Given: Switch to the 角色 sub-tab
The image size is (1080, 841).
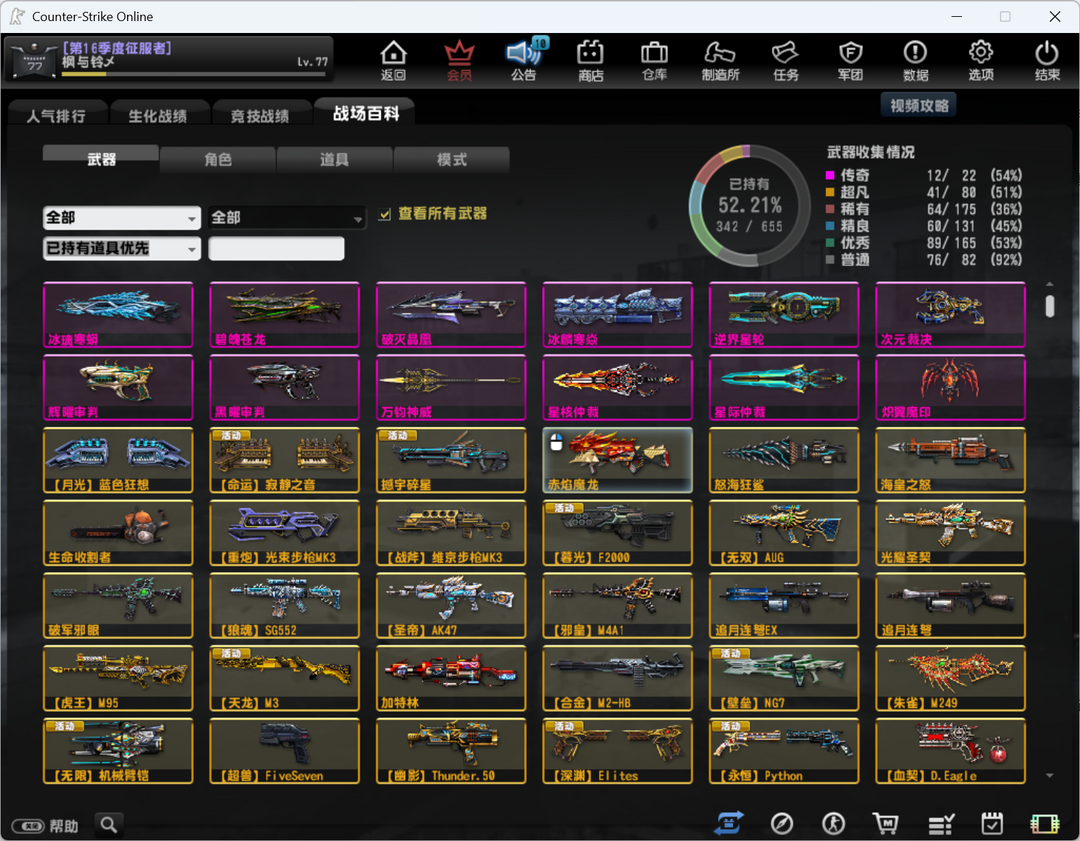Looking at the screenshot, I should (x=218, y=160).
